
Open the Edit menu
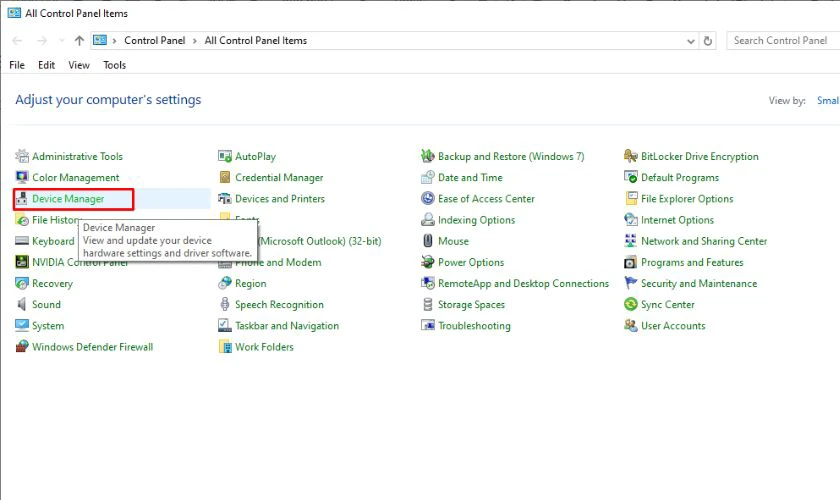(47, 65)
